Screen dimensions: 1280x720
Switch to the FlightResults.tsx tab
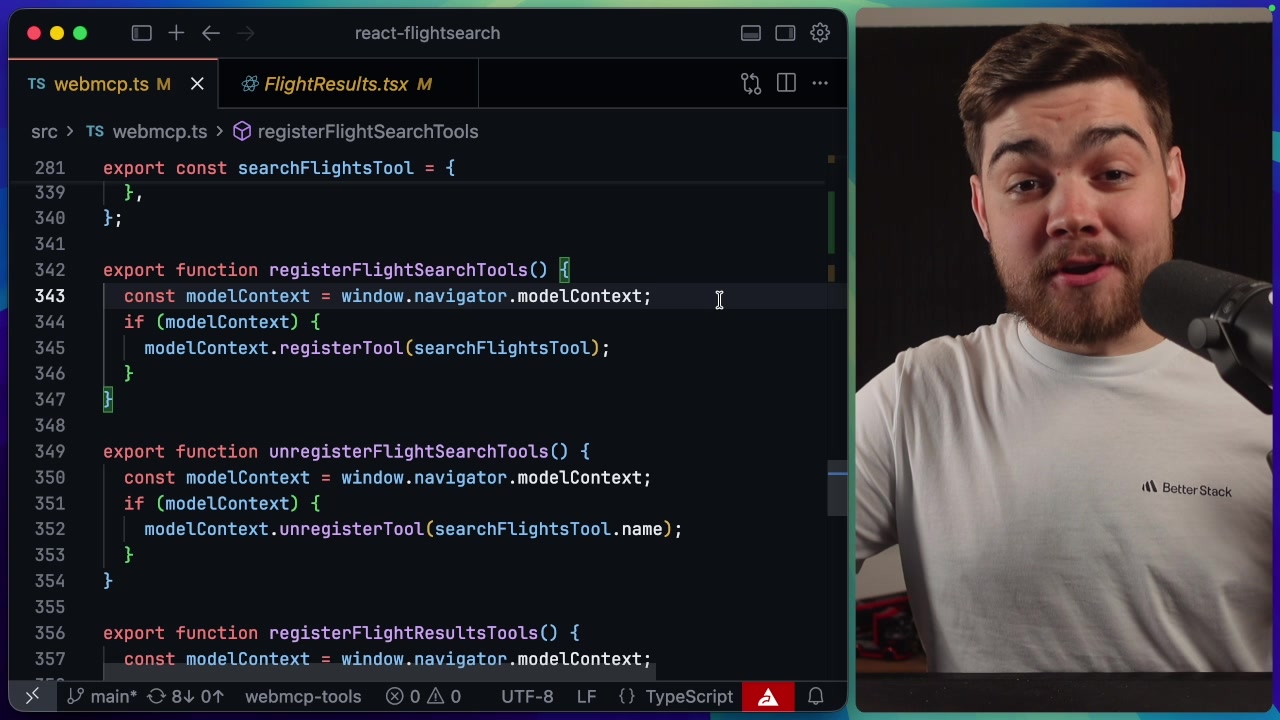[347, 84]
